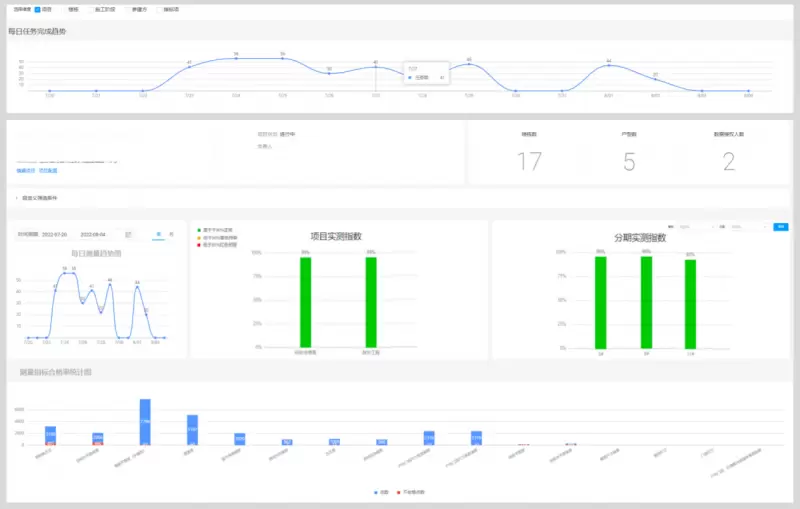Select the 指标项 checkbox
This screenshot has height=509, width=800.
coord(159,9)
